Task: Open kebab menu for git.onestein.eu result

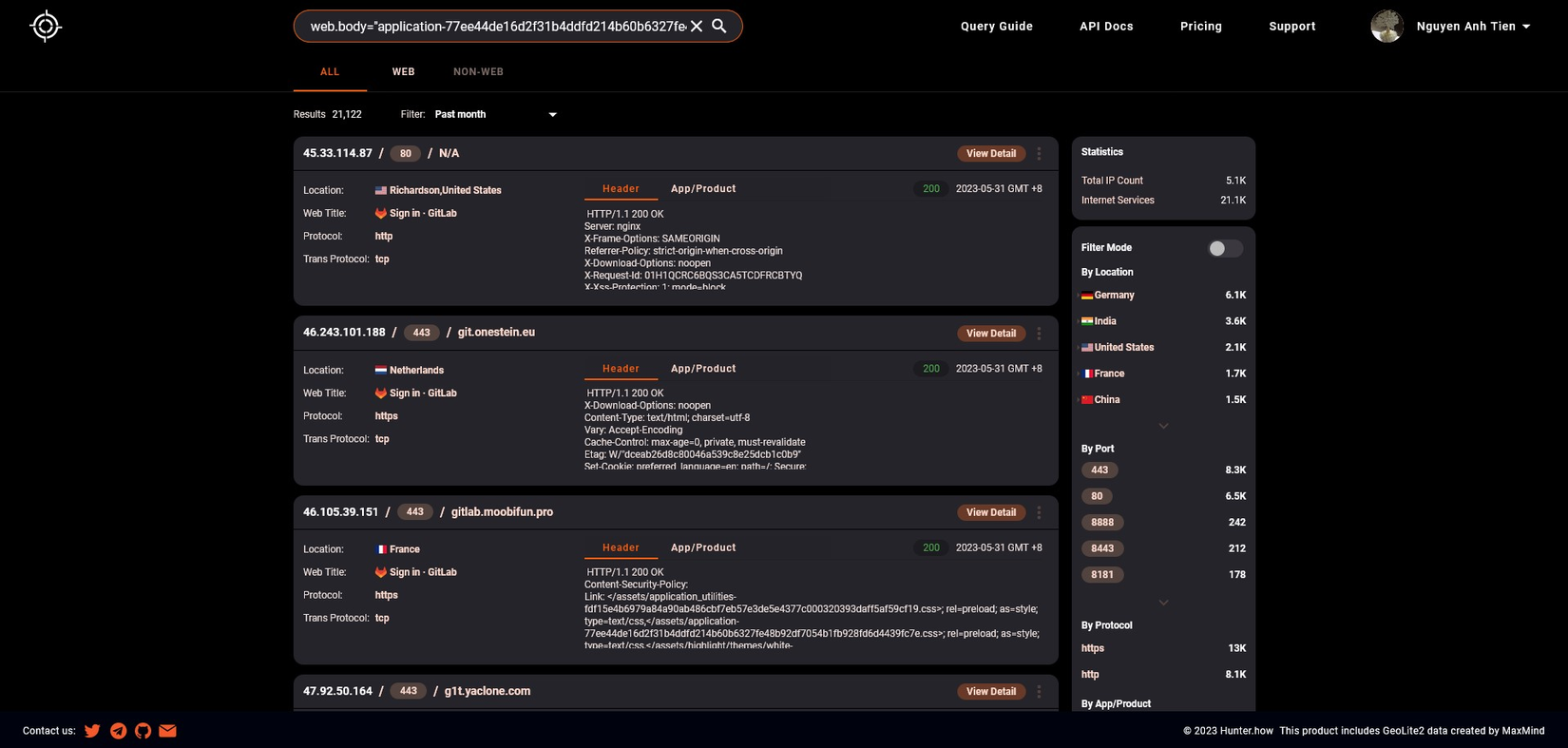Action: pos(1039,334)
